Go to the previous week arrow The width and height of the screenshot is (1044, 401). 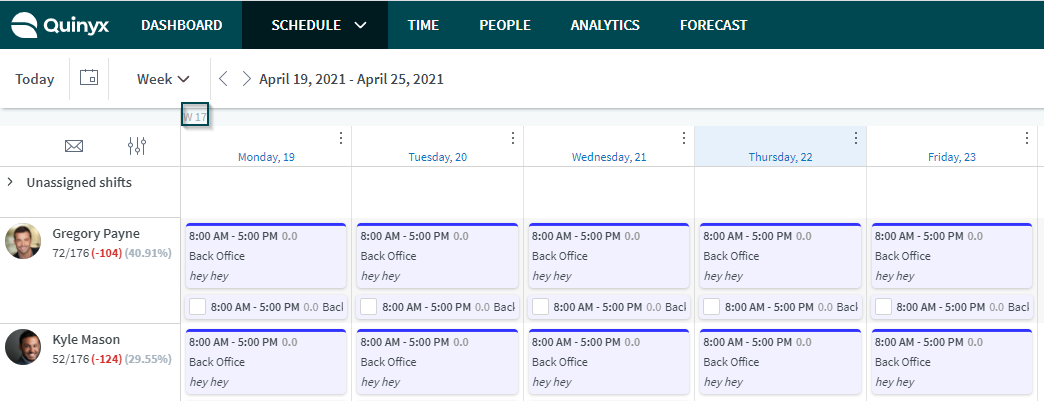pyautogui.click(x=224, y=79)
